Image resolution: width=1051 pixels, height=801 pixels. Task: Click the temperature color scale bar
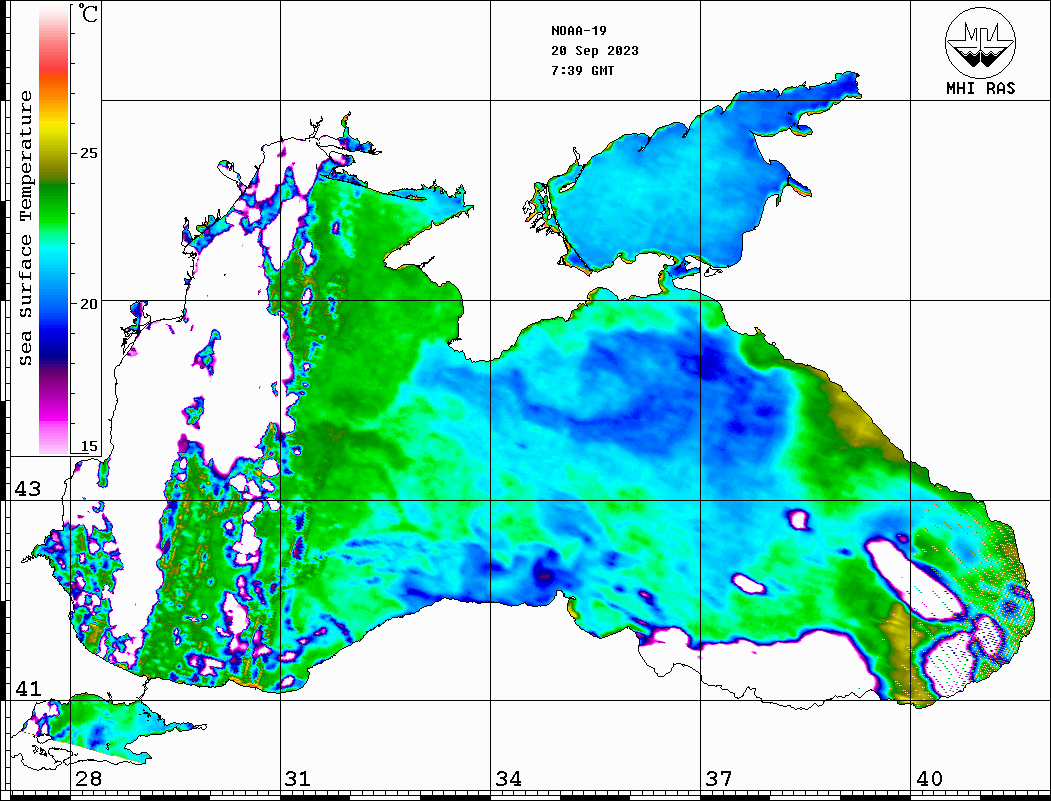[x=54, y=230]
